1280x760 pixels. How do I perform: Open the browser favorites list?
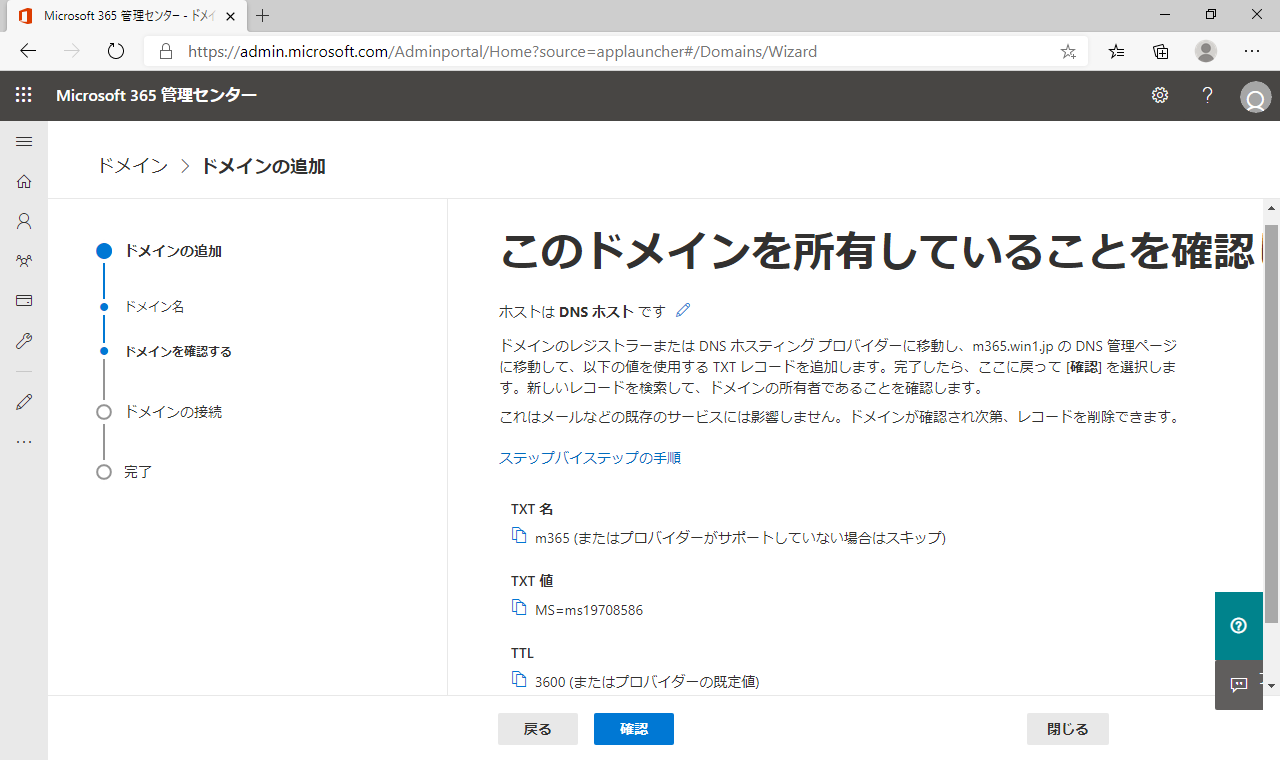pos(1117,51)
